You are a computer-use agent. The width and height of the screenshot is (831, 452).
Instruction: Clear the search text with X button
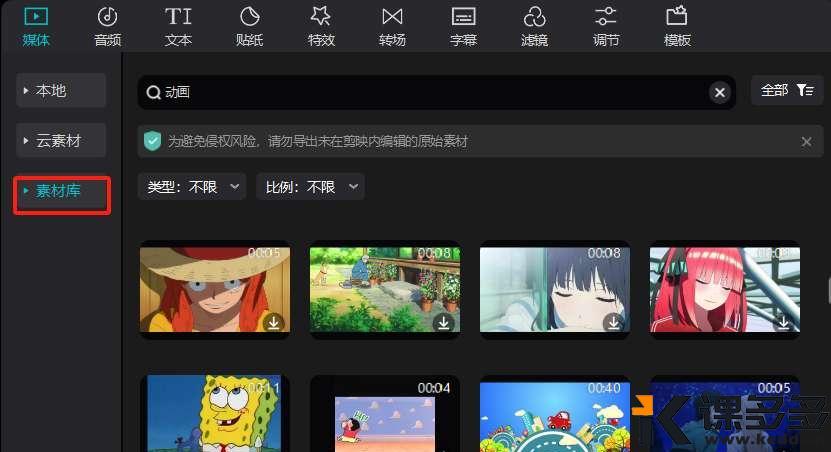tap(719, 93)
